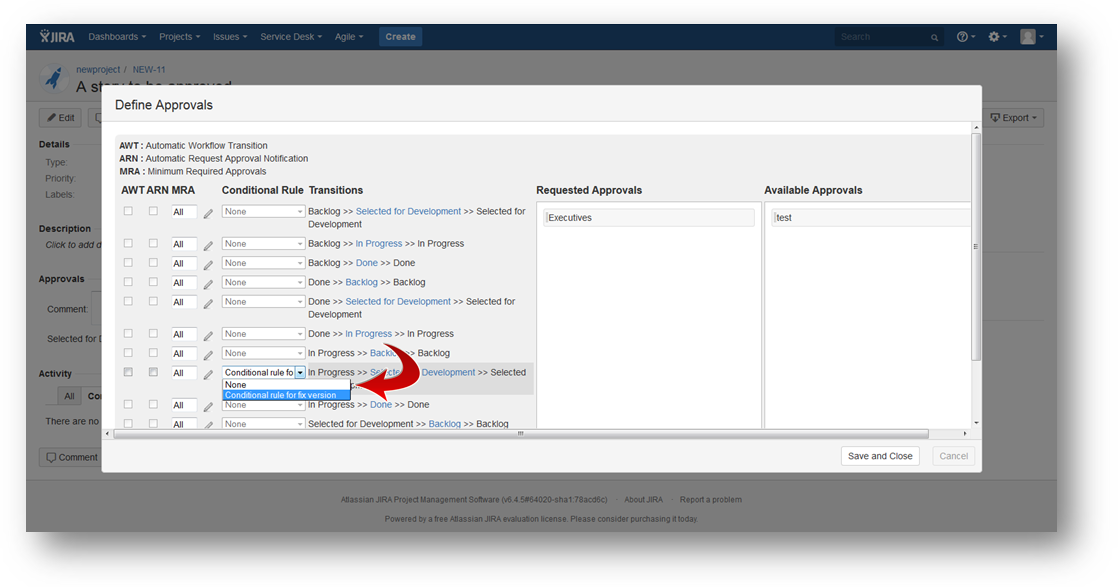Viewport: 1120px width, 587px height.
Task: Check AWT box for In Progress to Backlog row
Action: 128,353
